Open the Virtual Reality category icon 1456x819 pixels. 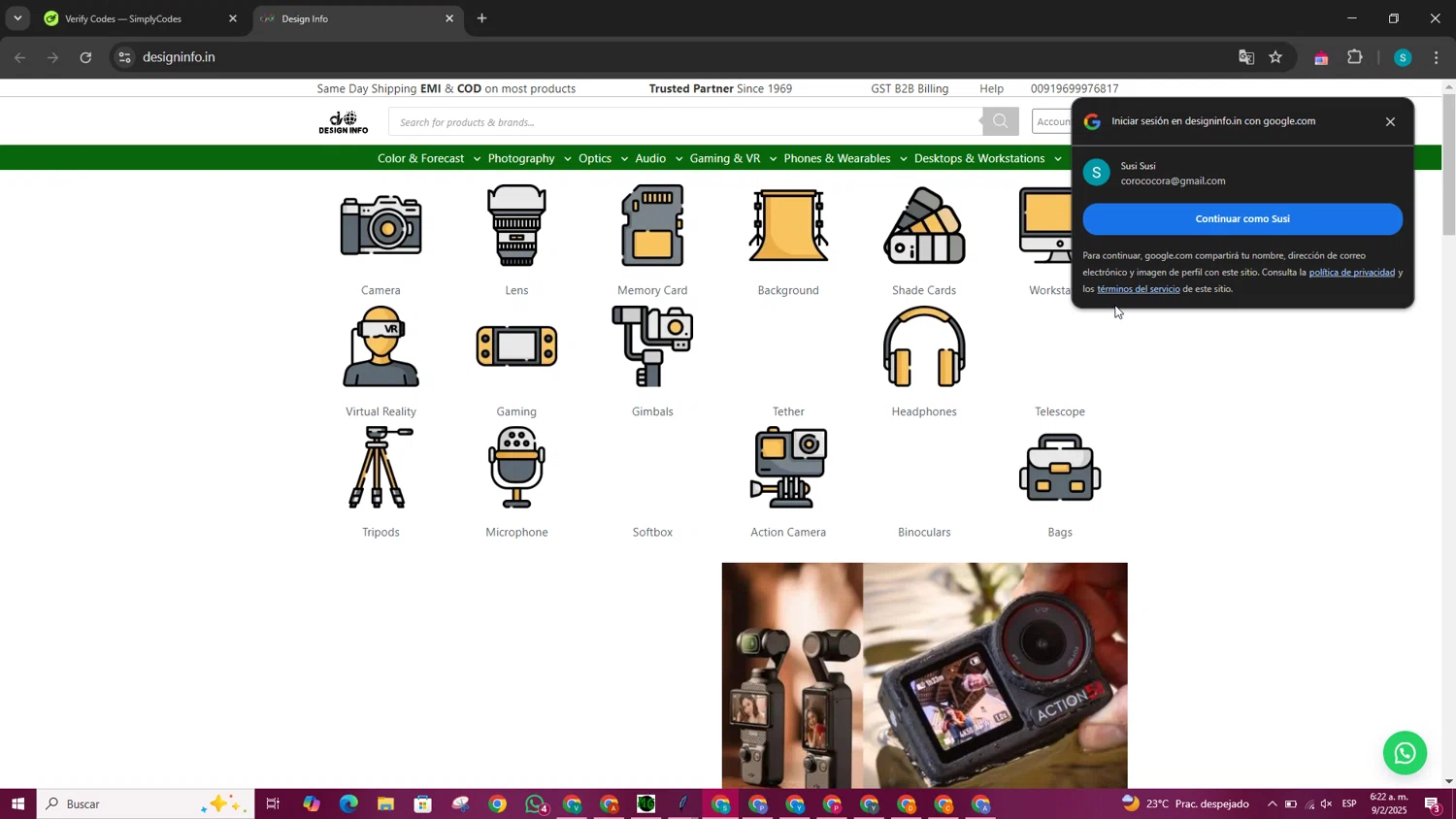pyautogui.click(x=381, y=346)
